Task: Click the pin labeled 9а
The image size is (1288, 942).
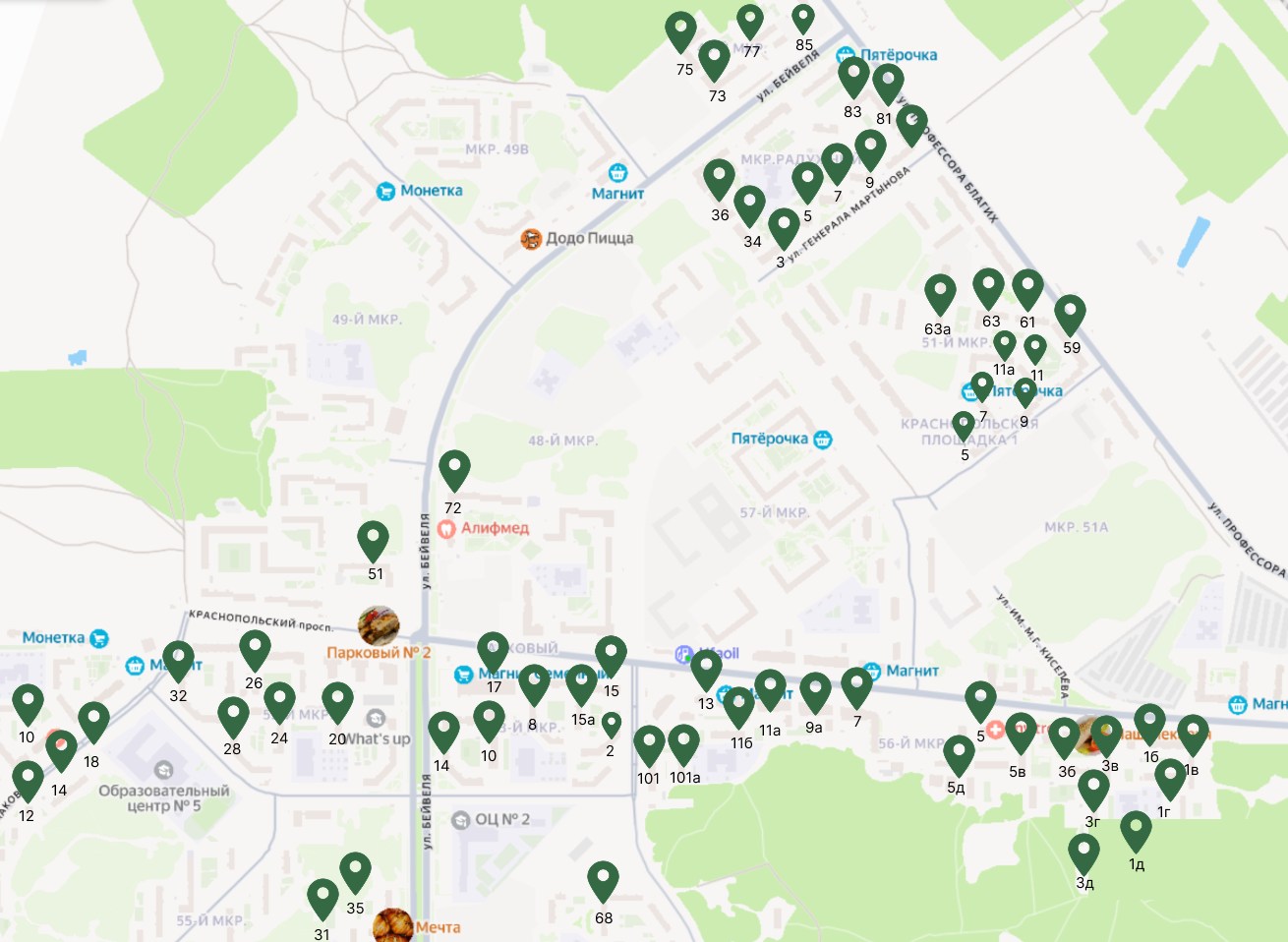Action: (815, 694)
